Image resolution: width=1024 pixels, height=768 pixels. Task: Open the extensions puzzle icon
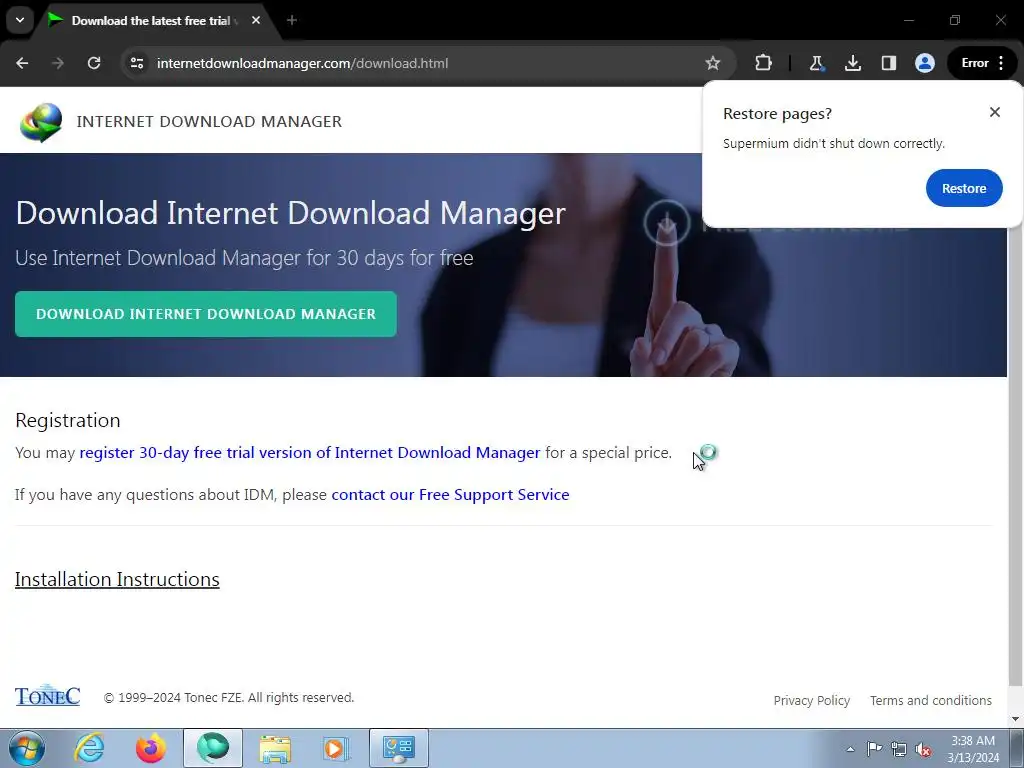point(763,63)
